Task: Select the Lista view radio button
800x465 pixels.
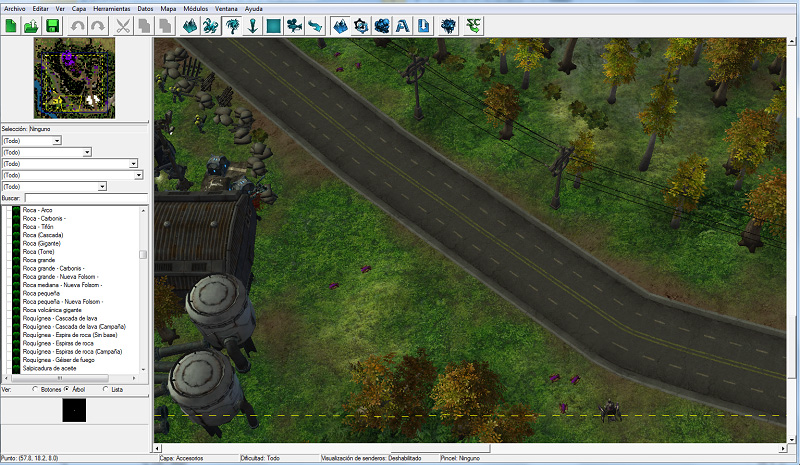Action: tap(106, 389)
